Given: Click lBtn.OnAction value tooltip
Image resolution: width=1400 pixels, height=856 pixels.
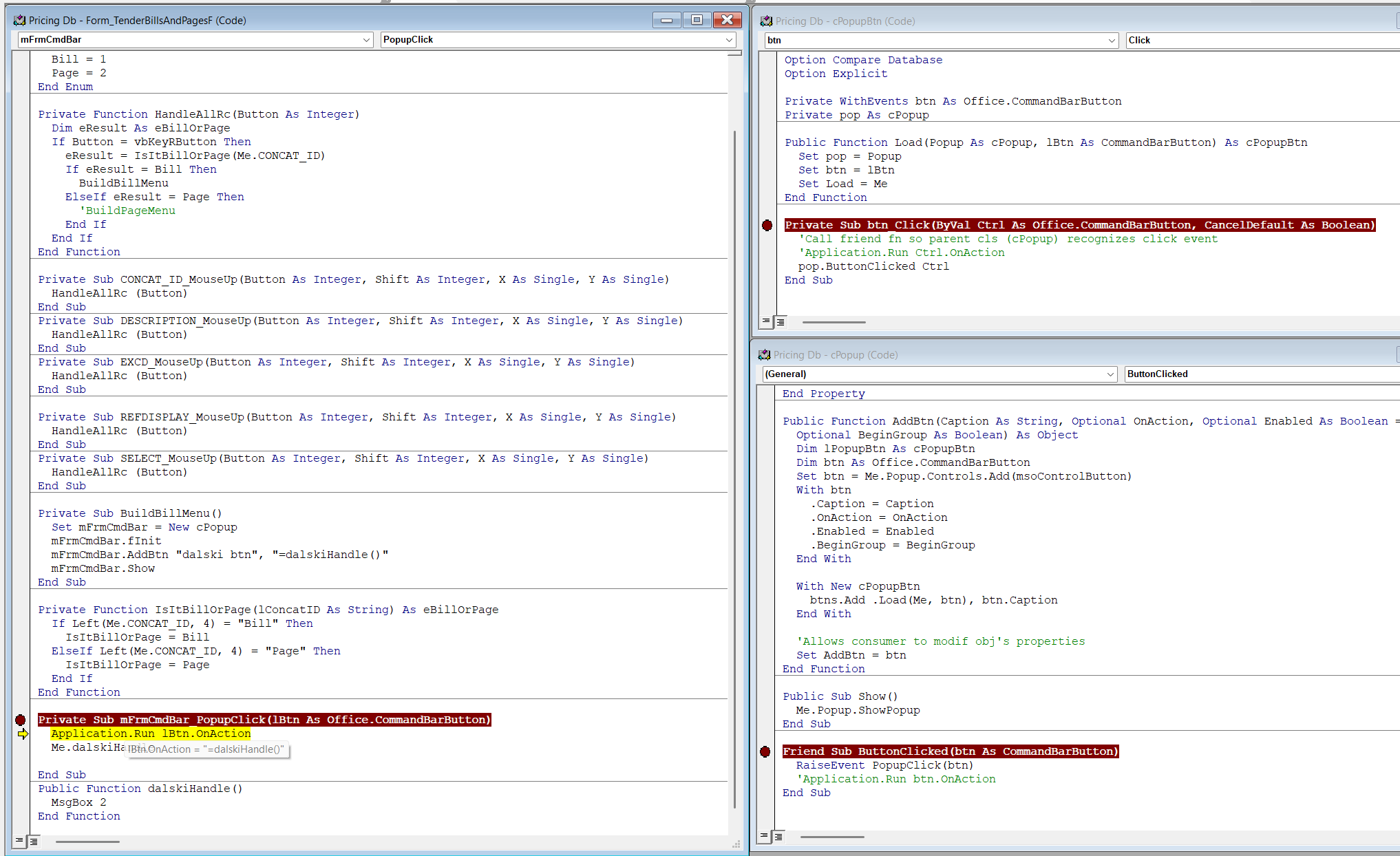Looking at the screenshot, I should coord(206,749).
